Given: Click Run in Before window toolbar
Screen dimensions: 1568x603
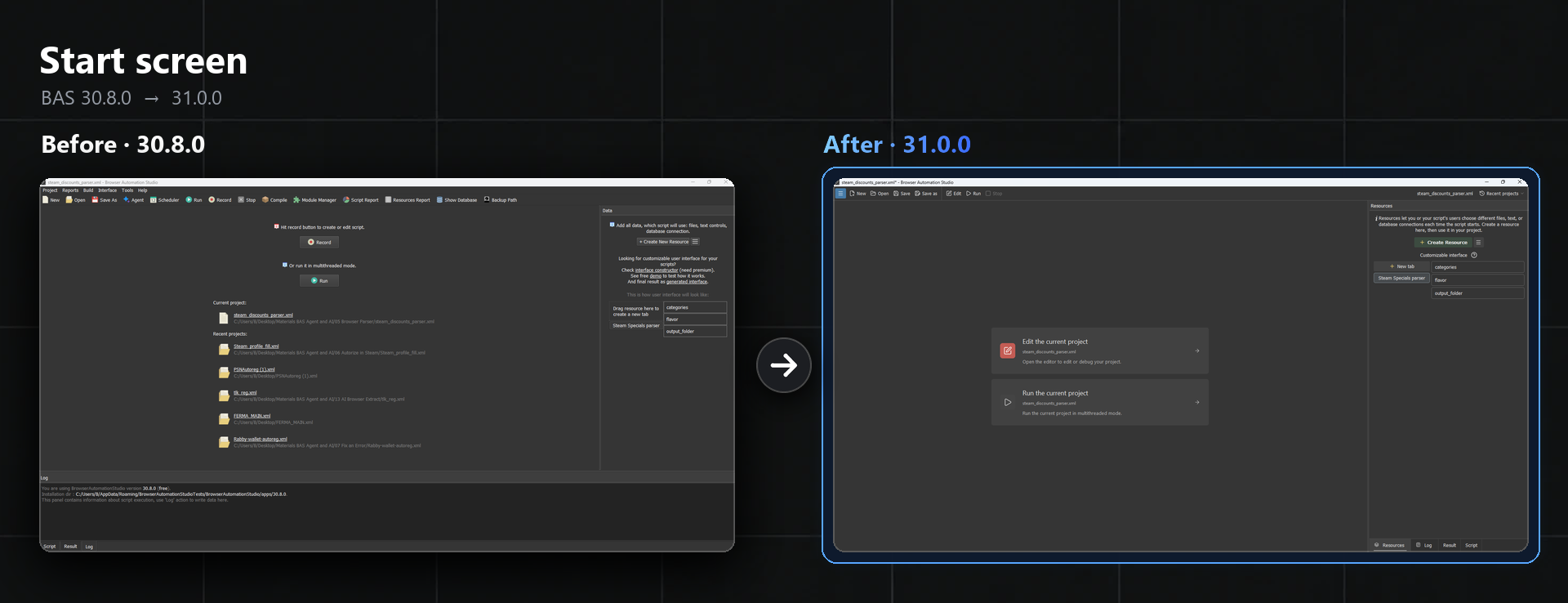Looking at the screenshot, I should 194,199.
